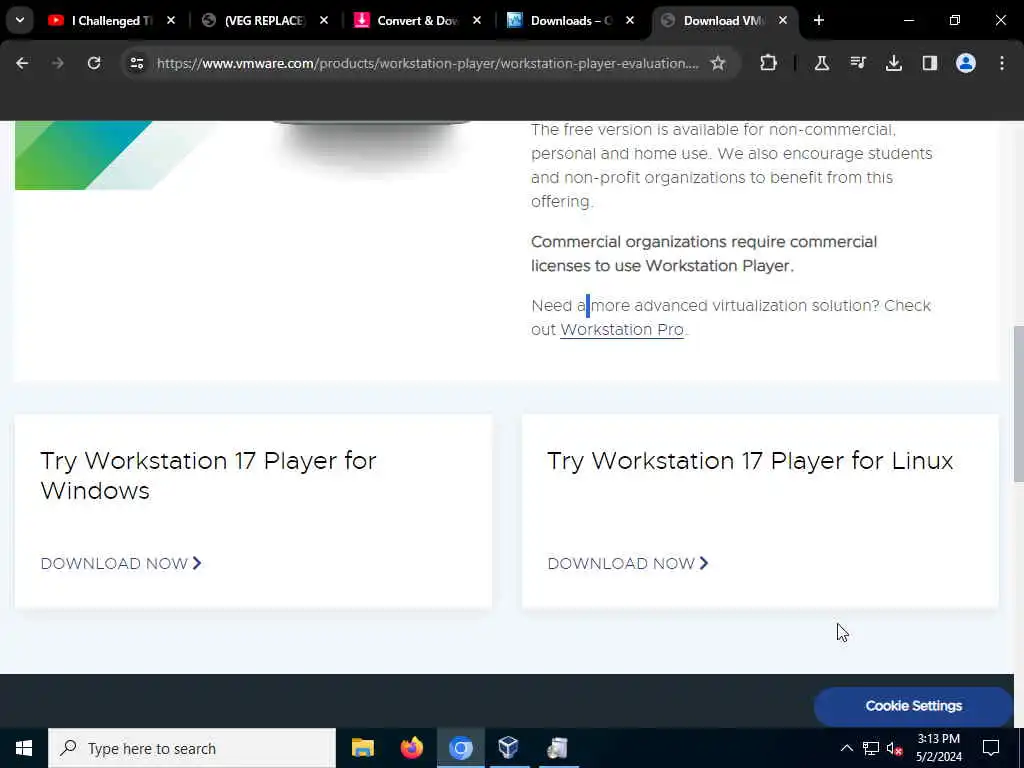This screenshot has height=768, width=1024.
Task: Open Chrome three-dot menu
Action: coord(1002,63)
